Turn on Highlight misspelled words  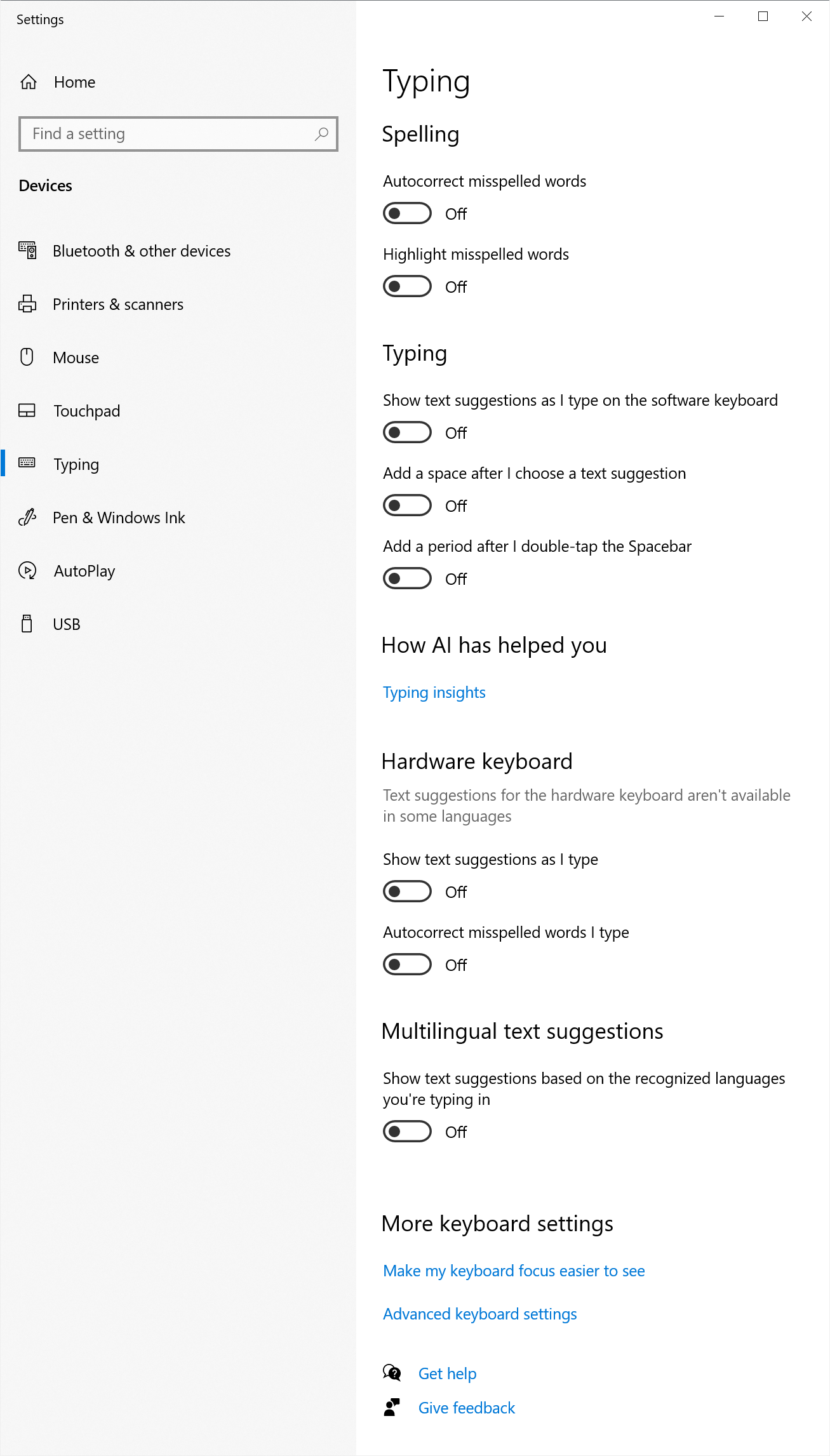[x=407, y=286]
